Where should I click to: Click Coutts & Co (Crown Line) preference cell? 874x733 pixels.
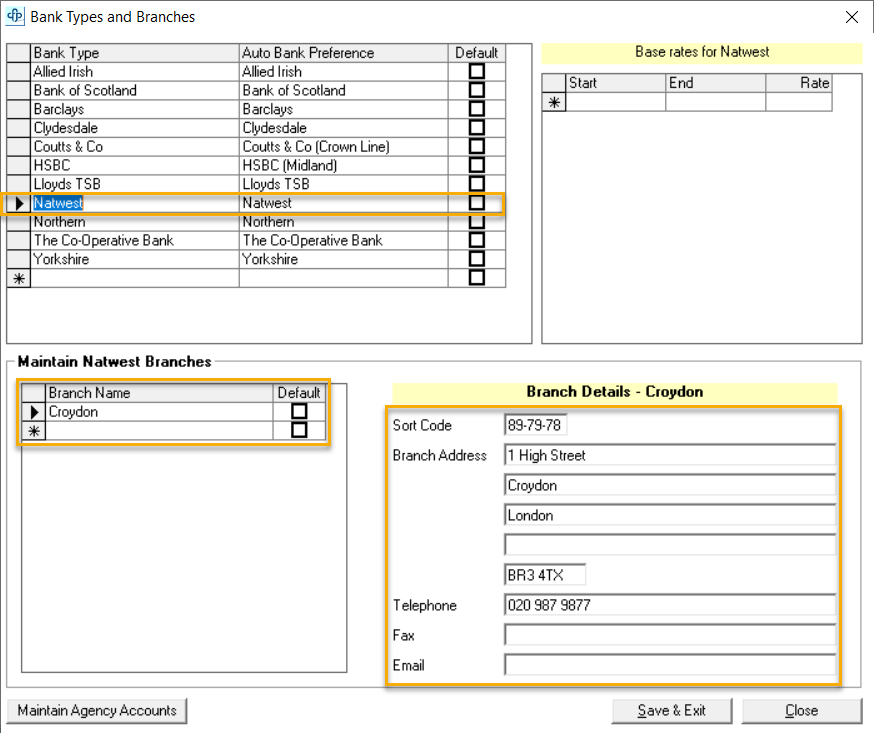coord(344,147)
